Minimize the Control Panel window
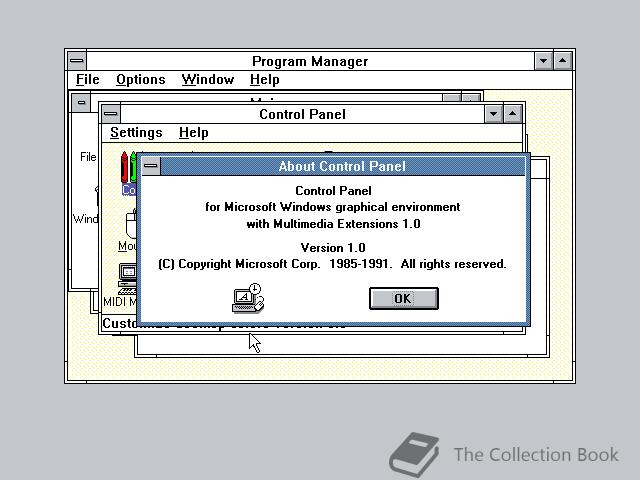 tap(494, 113)
